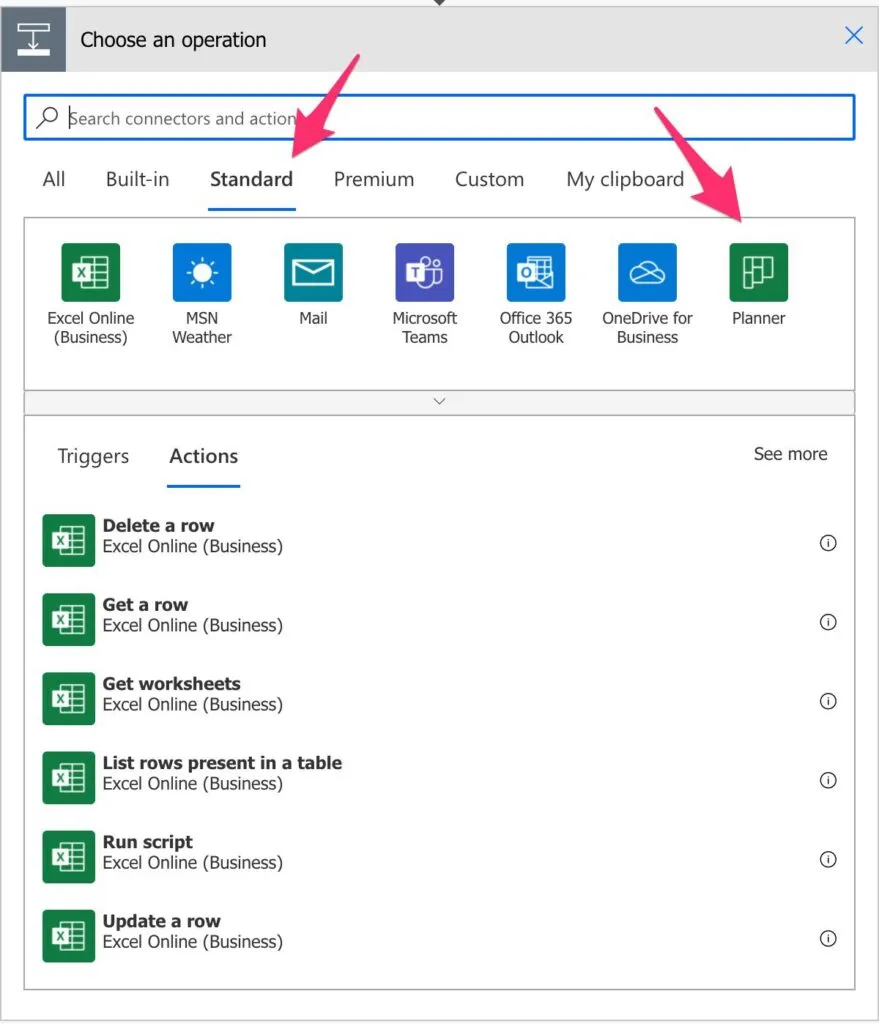Pick the OneDrive for Business connector
Viewport: 879px width, 1024px height.
coord(647,272)
